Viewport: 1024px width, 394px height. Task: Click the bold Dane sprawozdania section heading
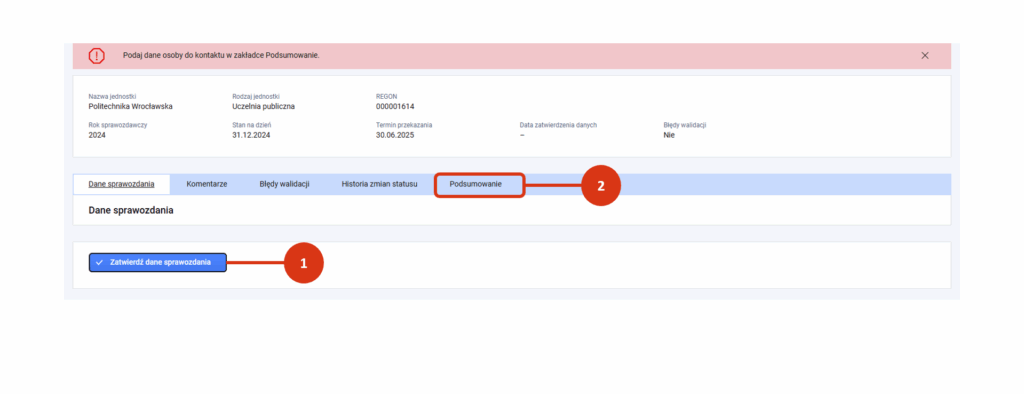[x=131, y=211]
